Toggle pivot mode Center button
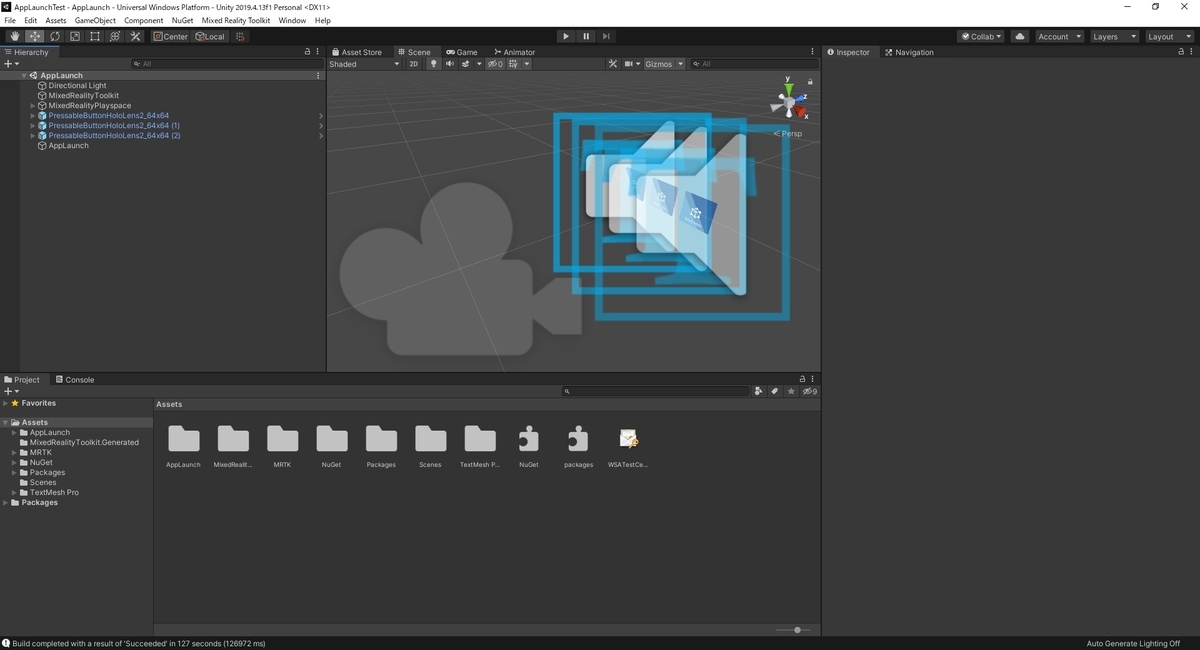1200x650 pixels. point(171,36)
